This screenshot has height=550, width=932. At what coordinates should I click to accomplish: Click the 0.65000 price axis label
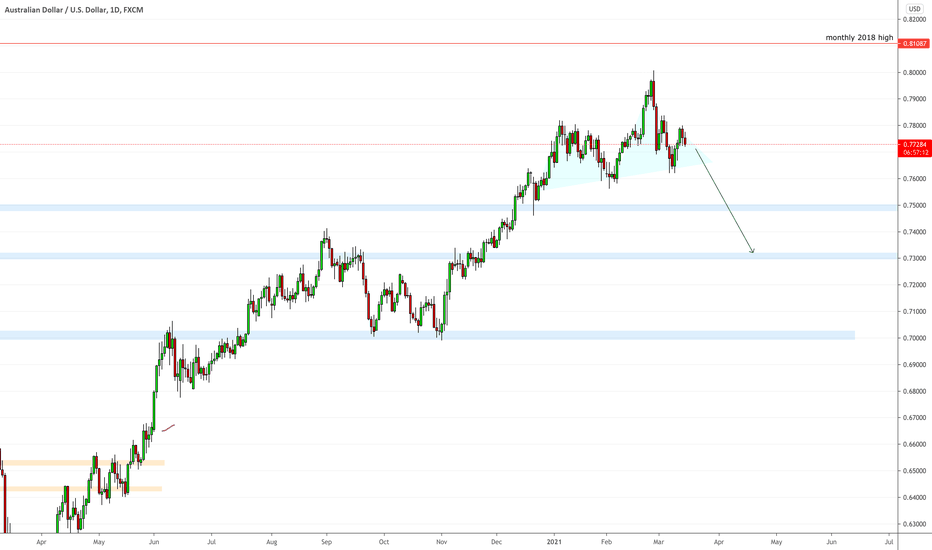pyautogui.click(x=915, y=471)
